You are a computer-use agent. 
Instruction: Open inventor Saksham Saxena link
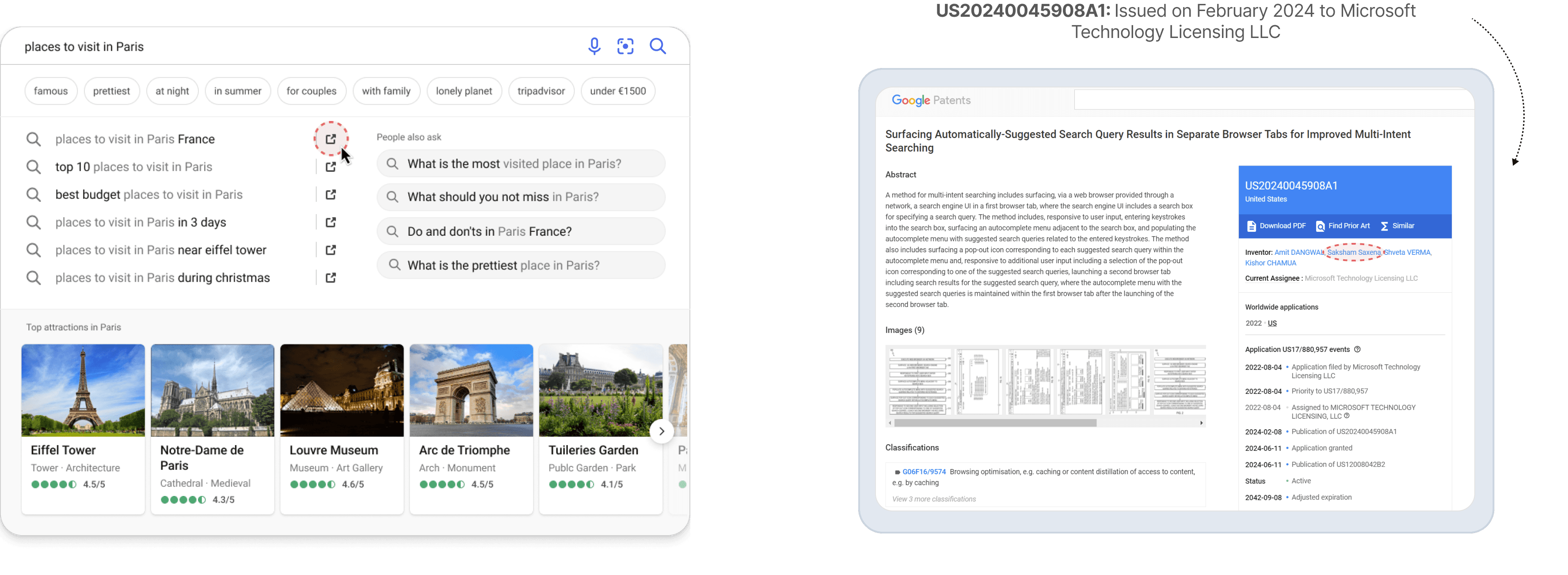pos(1353,253)
